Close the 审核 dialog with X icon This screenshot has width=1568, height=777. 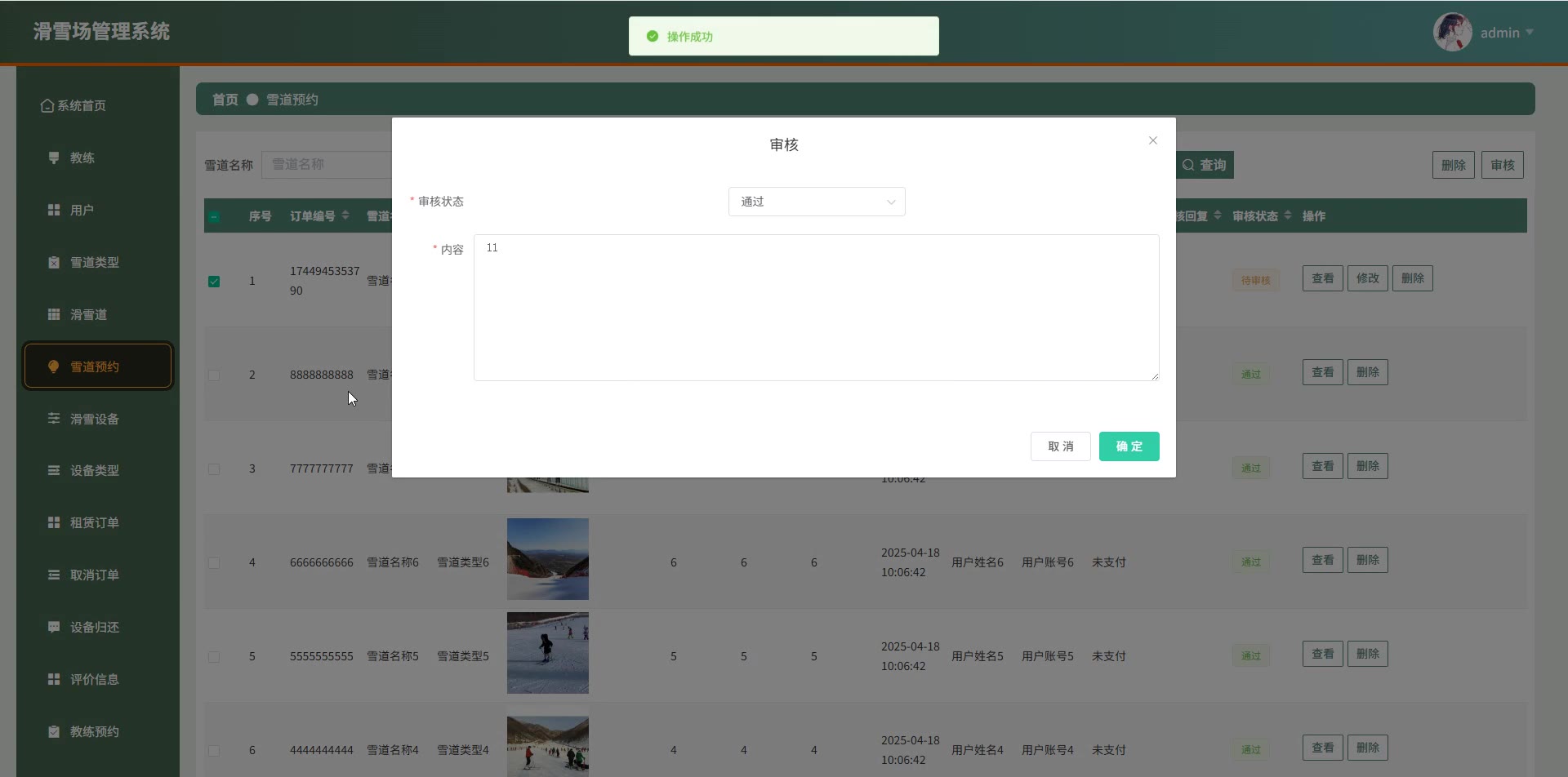pyautogui.click(x=1152, y=140)
